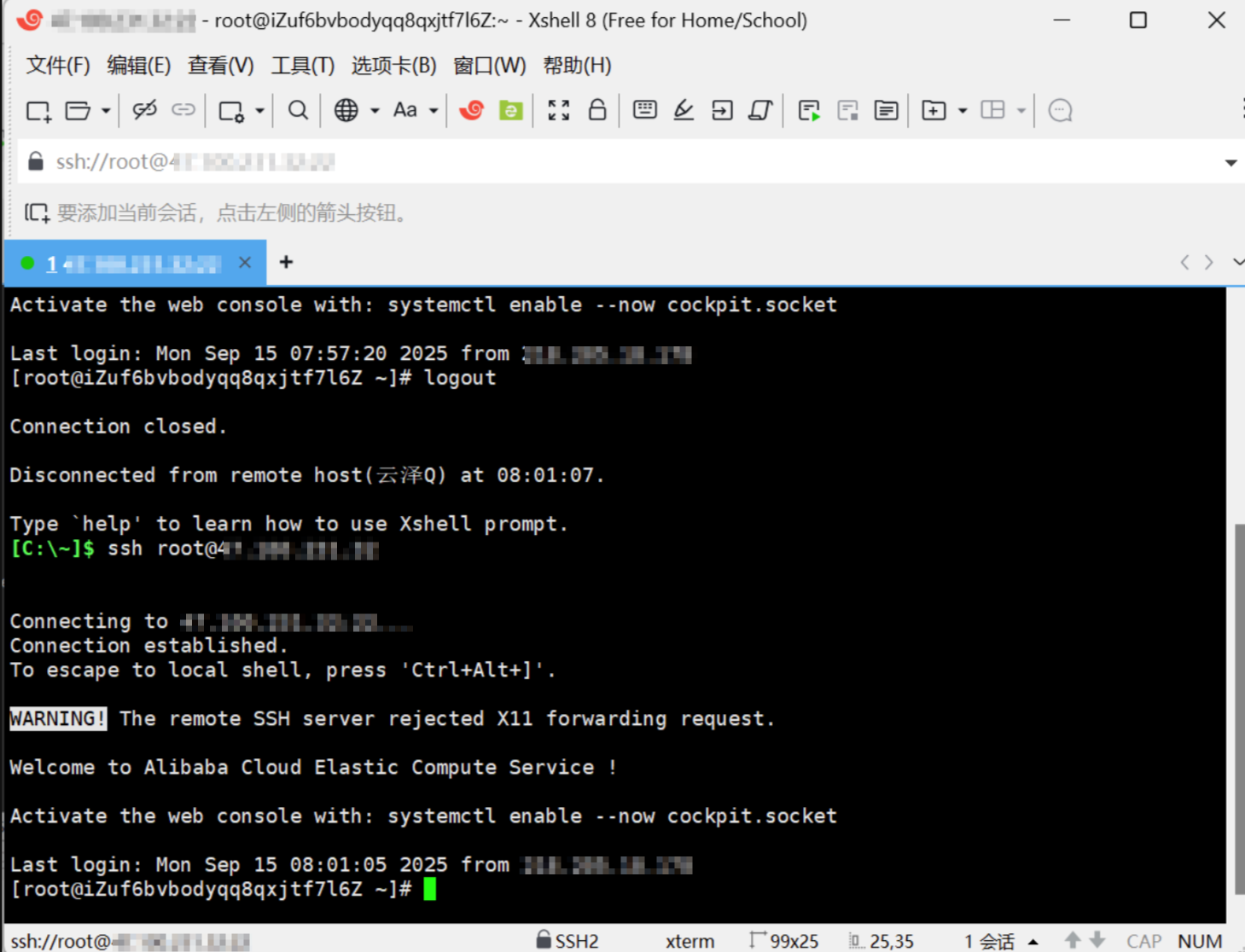
Task: Open the 工具(T) menu
Action: click(x=303, y=66)
